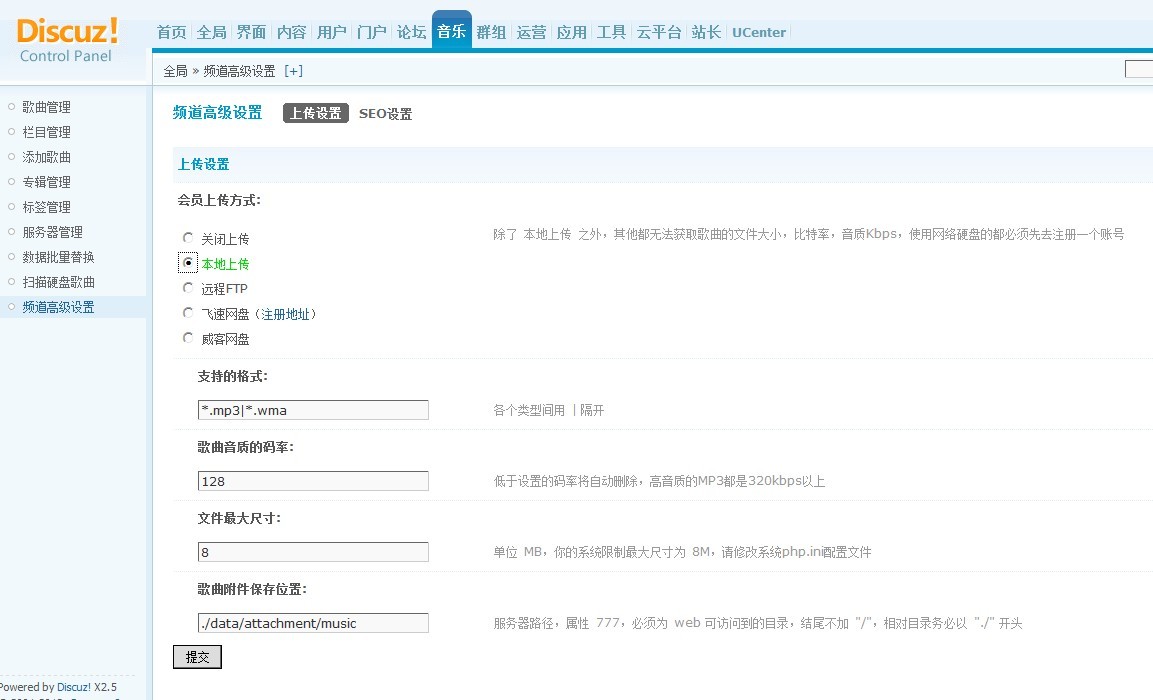Click the 支持的格式 input field

click(x=313, y=410)
